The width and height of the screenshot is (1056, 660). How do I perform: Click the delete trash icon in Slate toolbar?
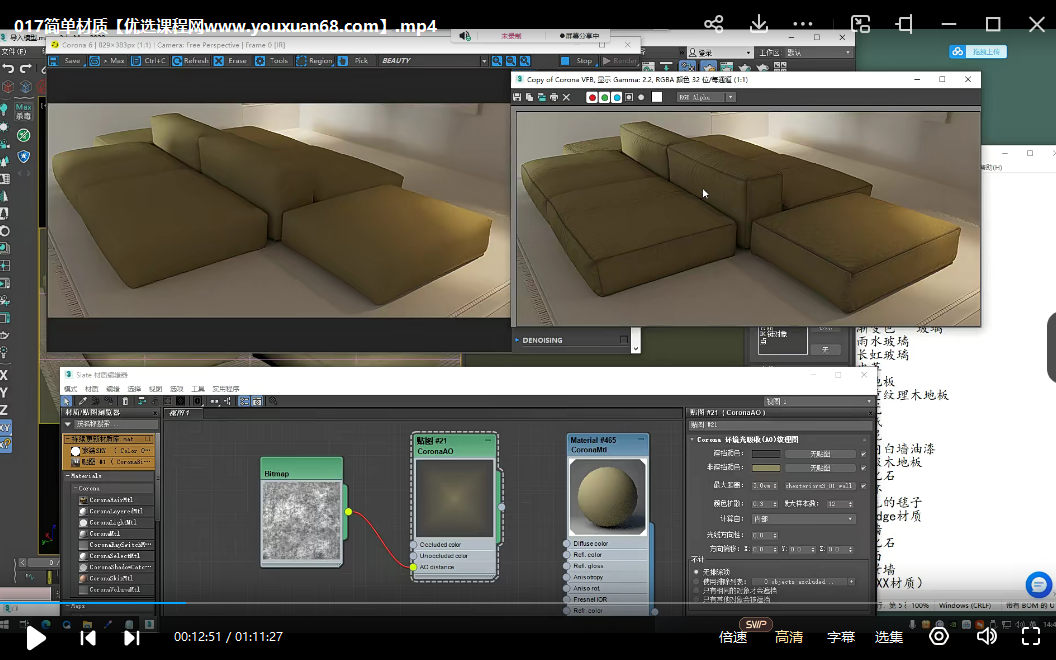[x=125, y=401]
